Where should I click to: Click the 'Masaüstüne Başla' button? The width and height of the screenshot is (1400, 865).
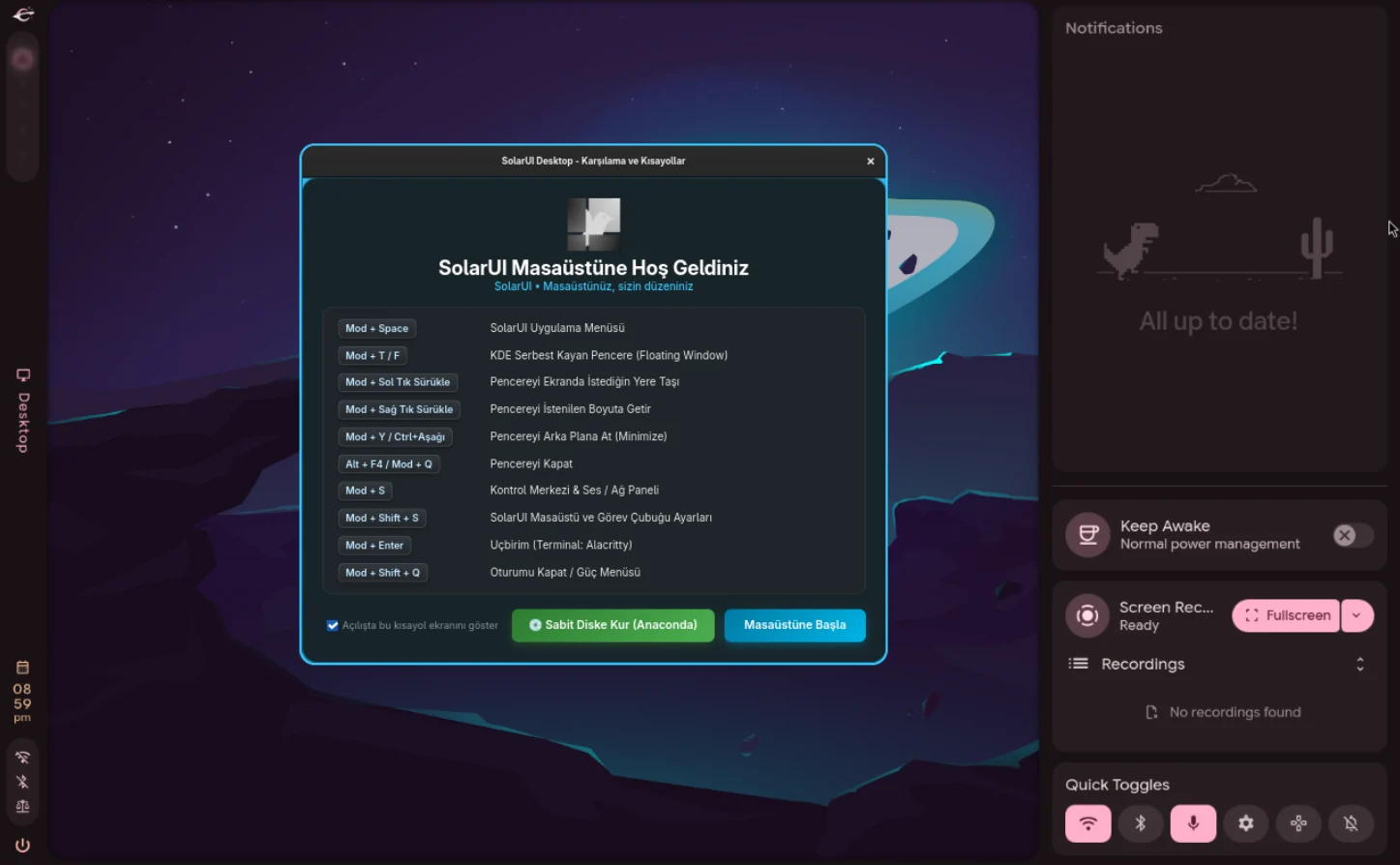pos(794,625)
